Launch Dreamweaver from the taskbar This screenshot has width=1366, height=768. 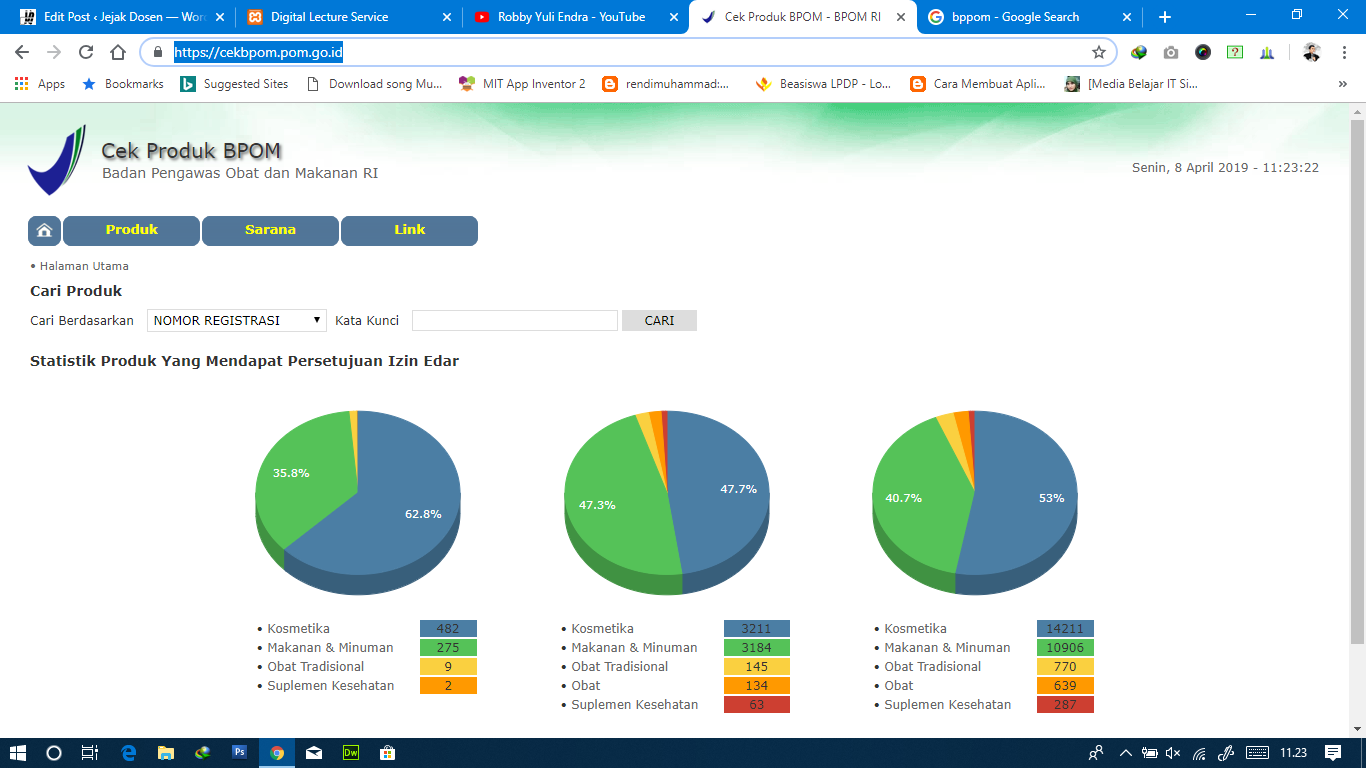click(351, 753)
